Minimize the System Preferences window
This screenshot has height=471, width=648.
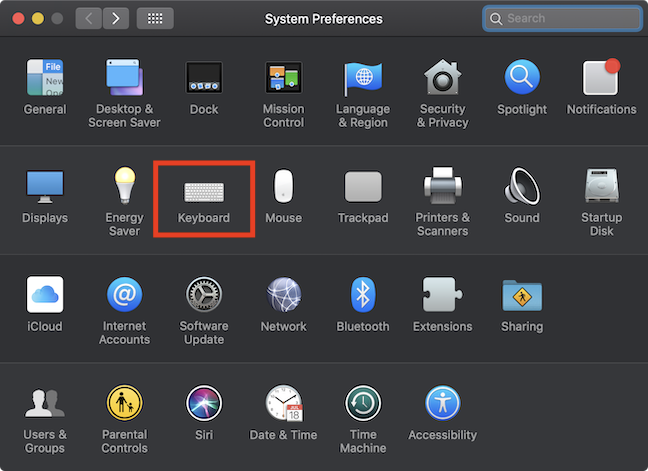(38, 19)
